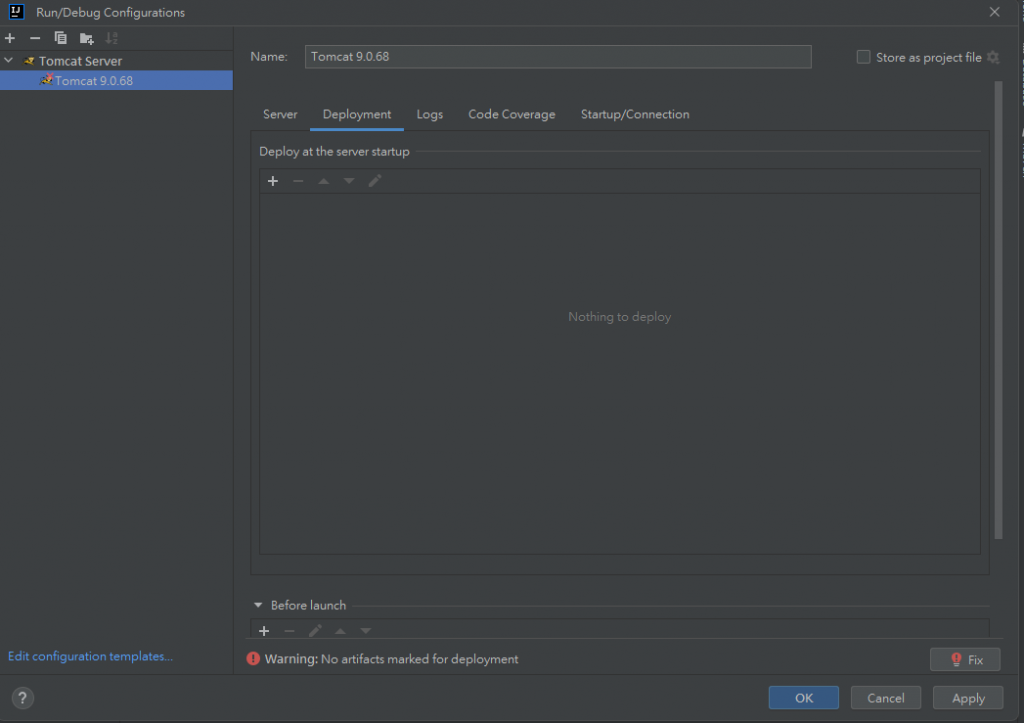This screenshot has height=723, width=1024.
Task: Edit deployment item pencil icon
Action: (x=375, y=181)
